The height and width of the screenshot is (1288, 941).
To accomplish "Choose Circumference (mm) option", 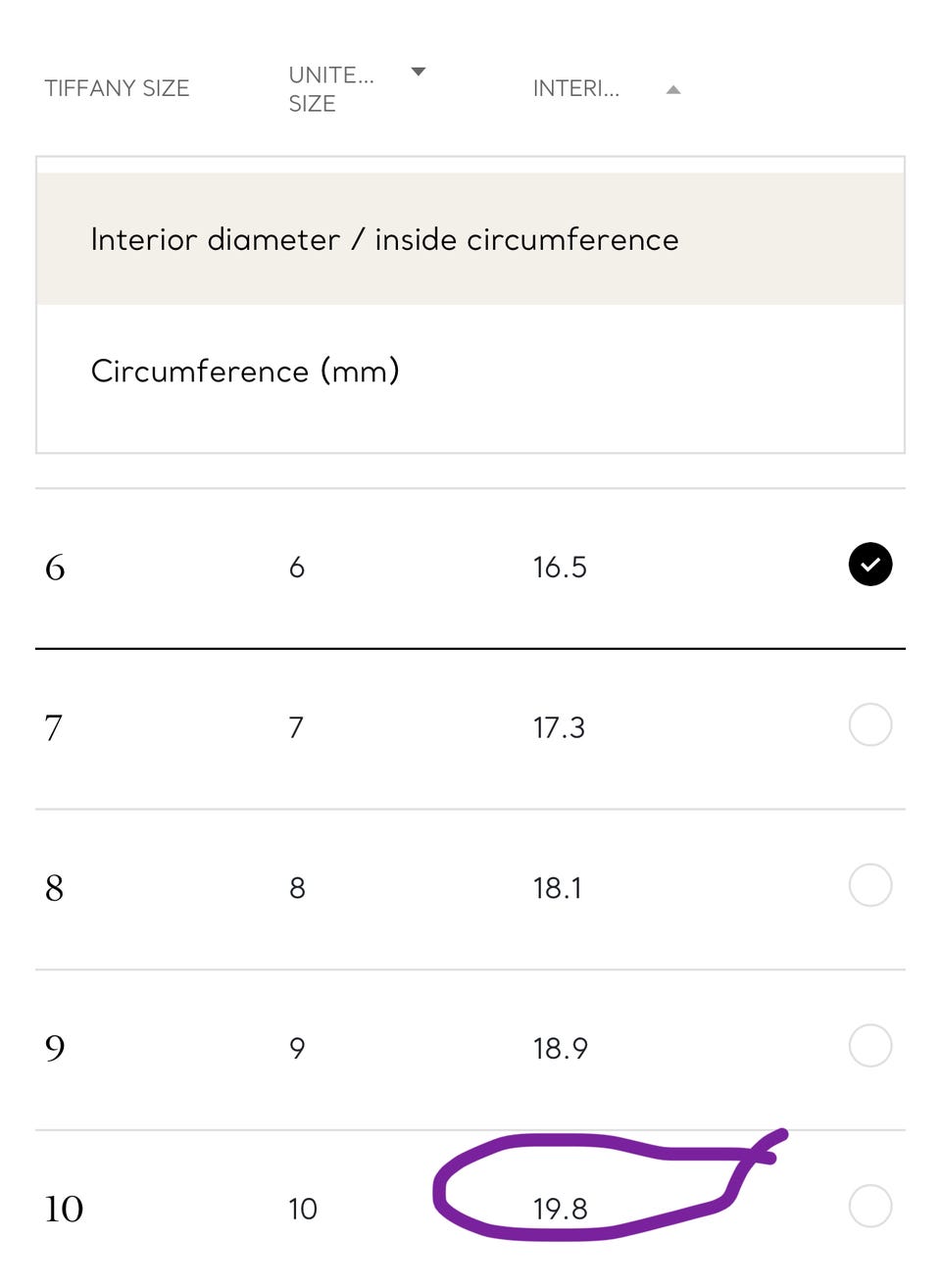I will point(245,372).
